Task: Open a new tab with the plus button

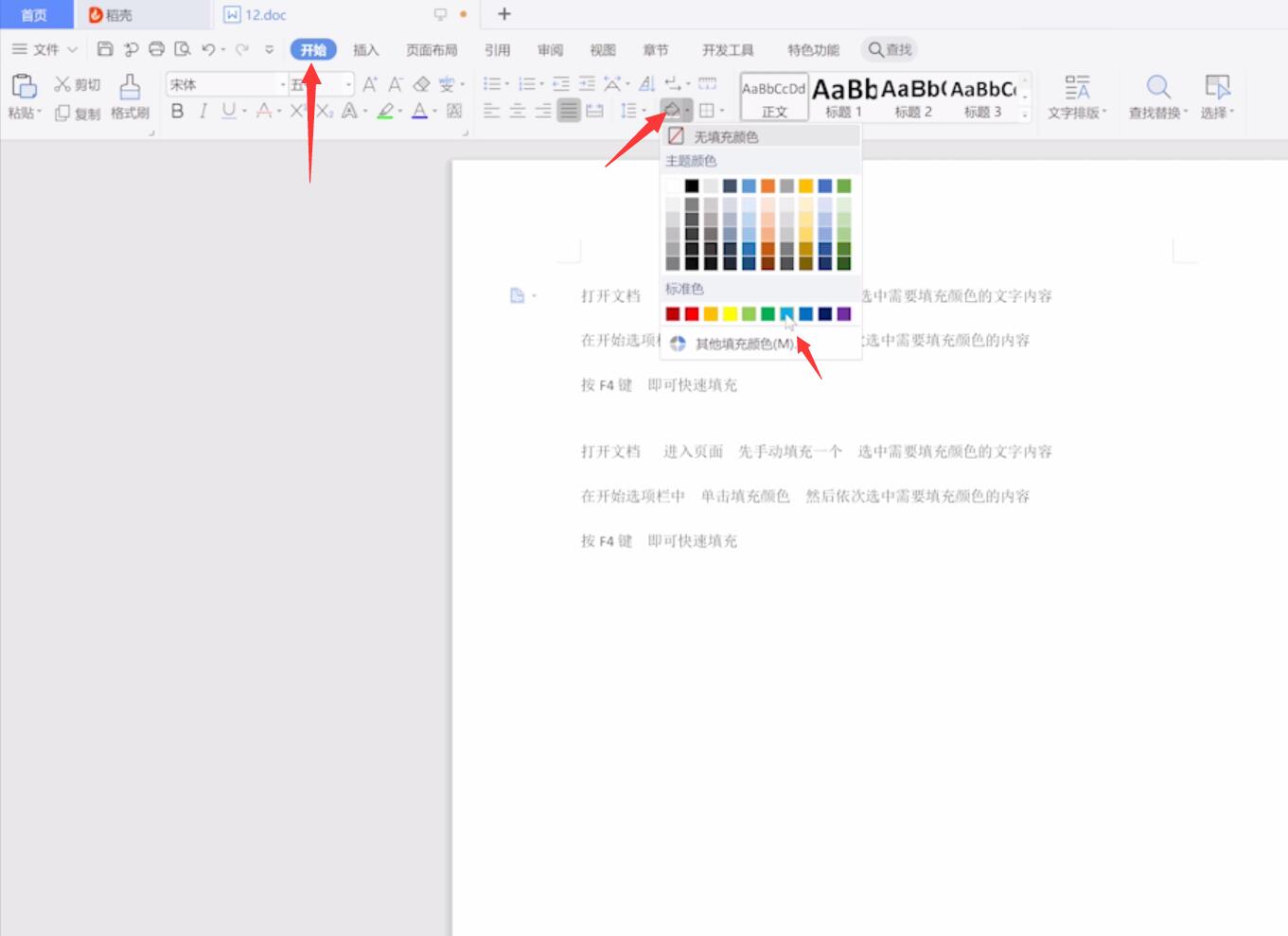Action: coord(504,14)
